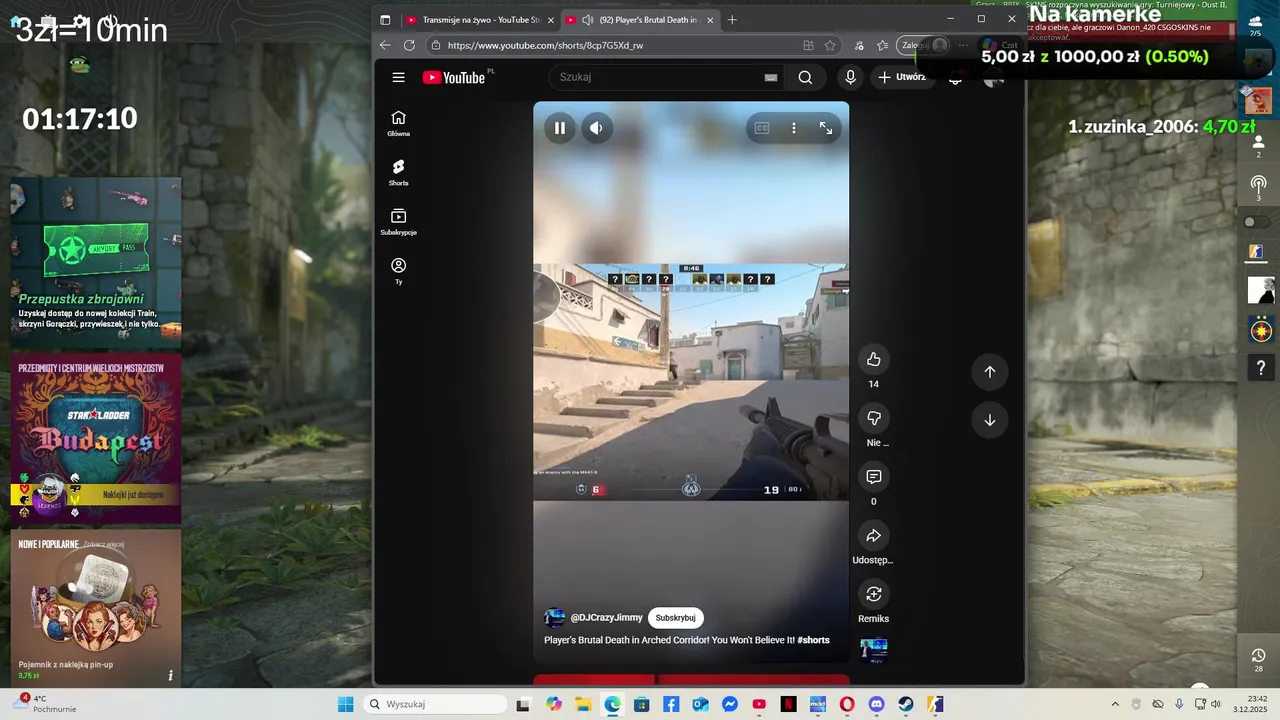Pause the YouTube Short playback
This screenshot has height=720, width=1280.
coord(560,128)
